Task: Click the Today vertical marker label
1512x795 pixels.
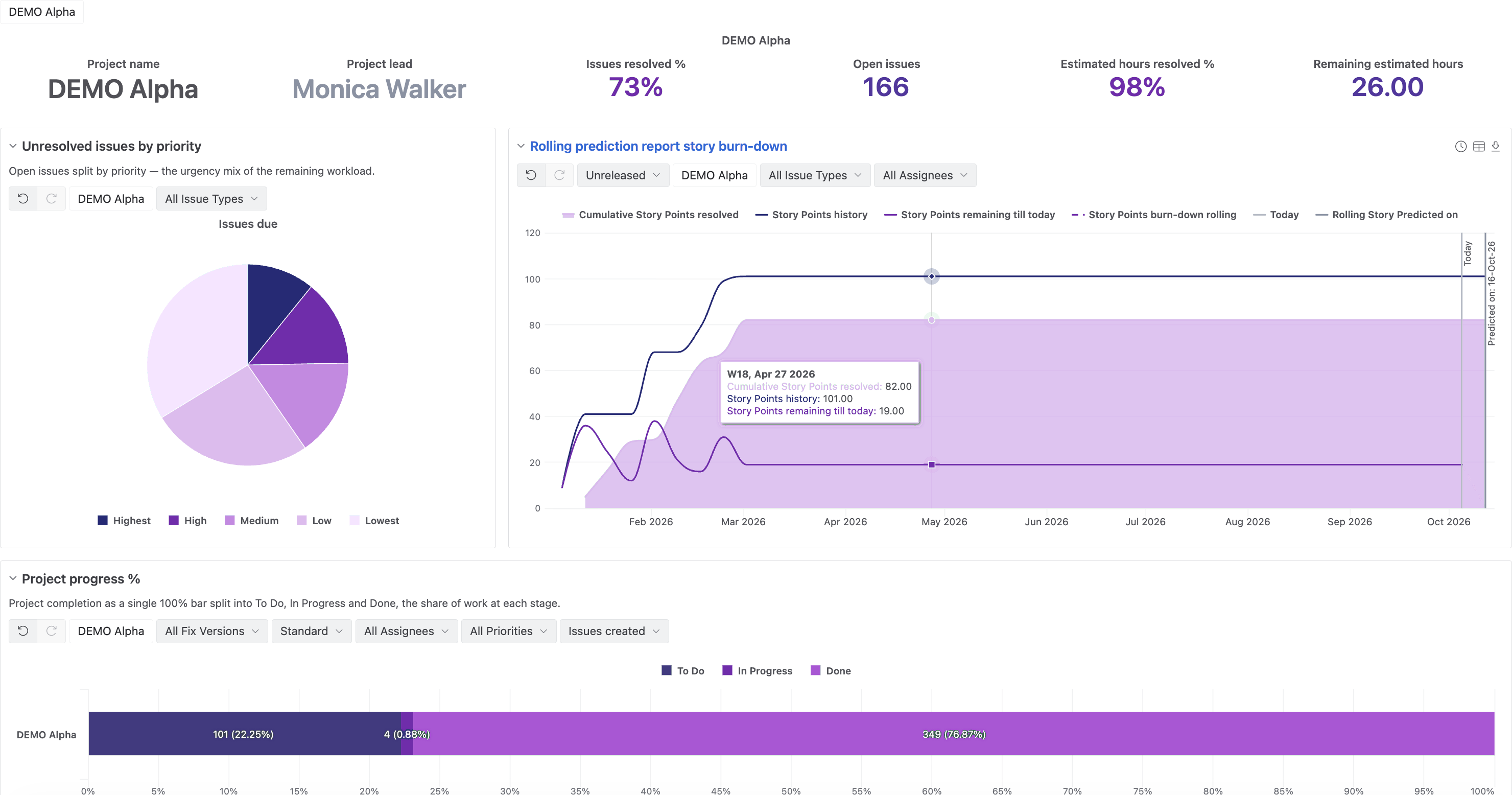Action: (1468, 253)
